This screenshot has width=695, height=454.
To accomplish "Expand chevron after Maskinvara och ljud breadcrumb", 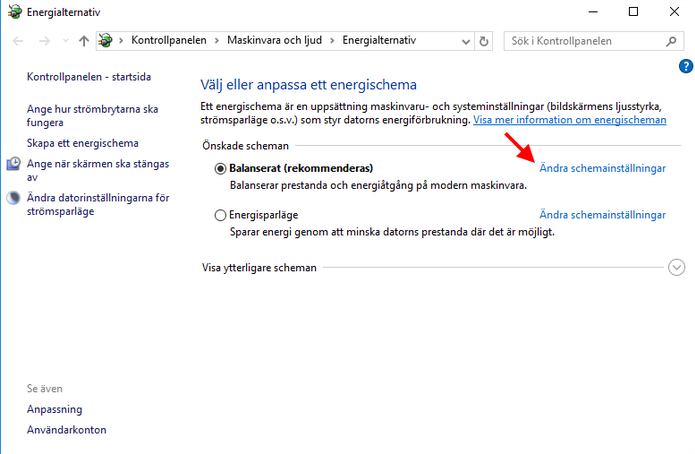I will (x=332, y=41).
